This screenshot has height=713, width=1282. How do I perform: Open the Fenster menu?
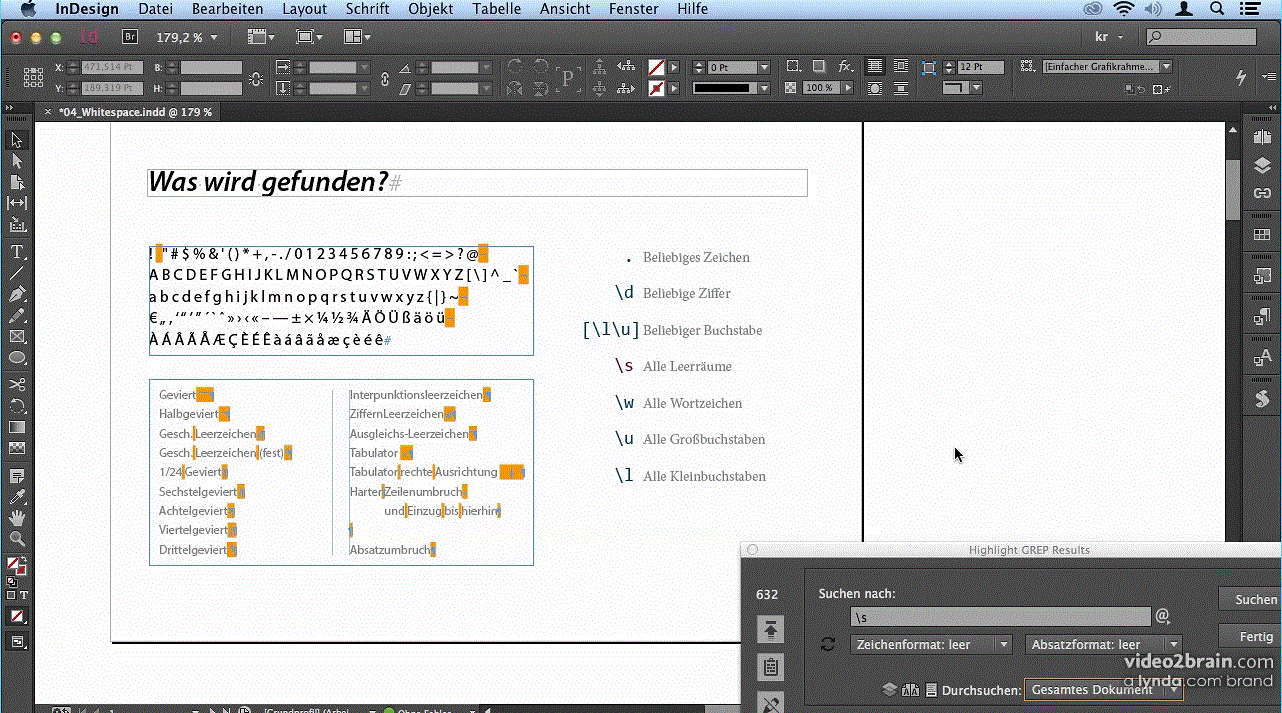coord(636,9)
